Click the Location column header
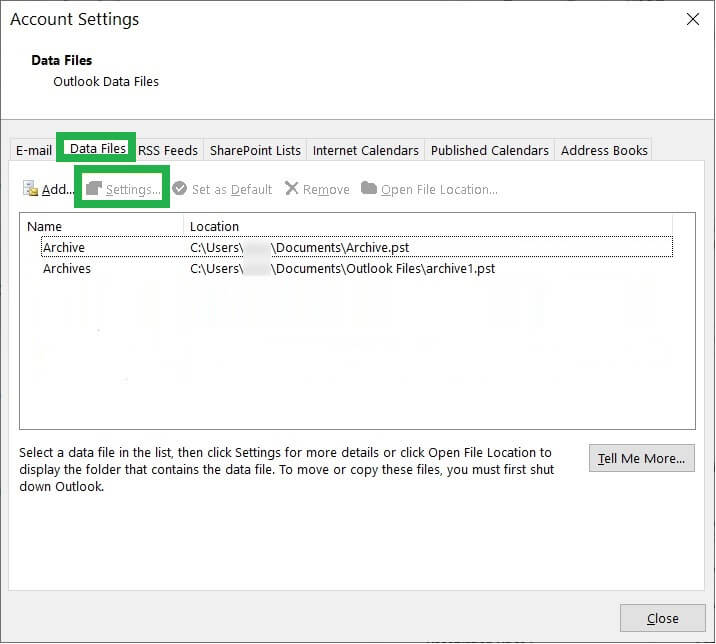 pos(428,226)
